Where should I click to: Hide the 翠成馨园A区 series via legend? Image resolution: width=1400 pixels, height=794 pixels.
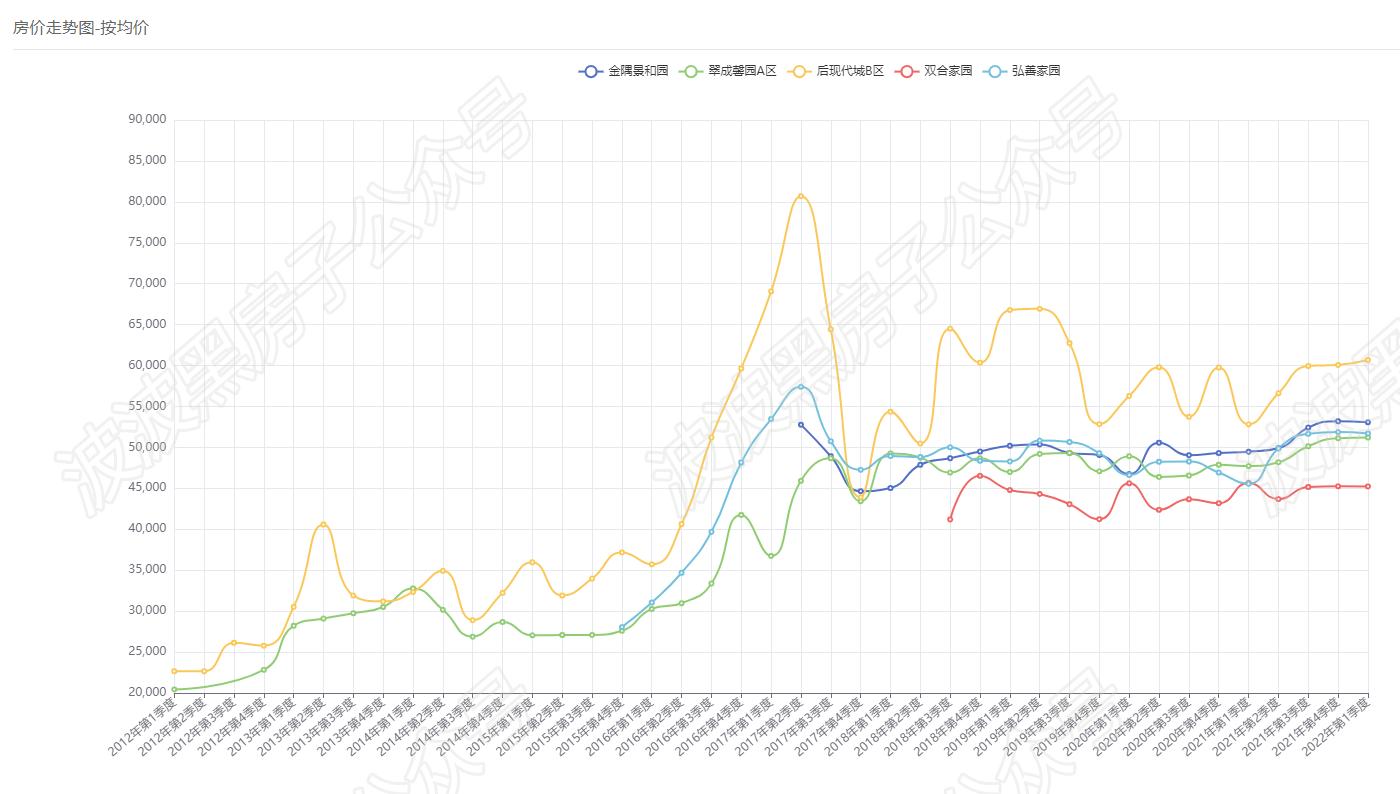[x=727, y=71]
